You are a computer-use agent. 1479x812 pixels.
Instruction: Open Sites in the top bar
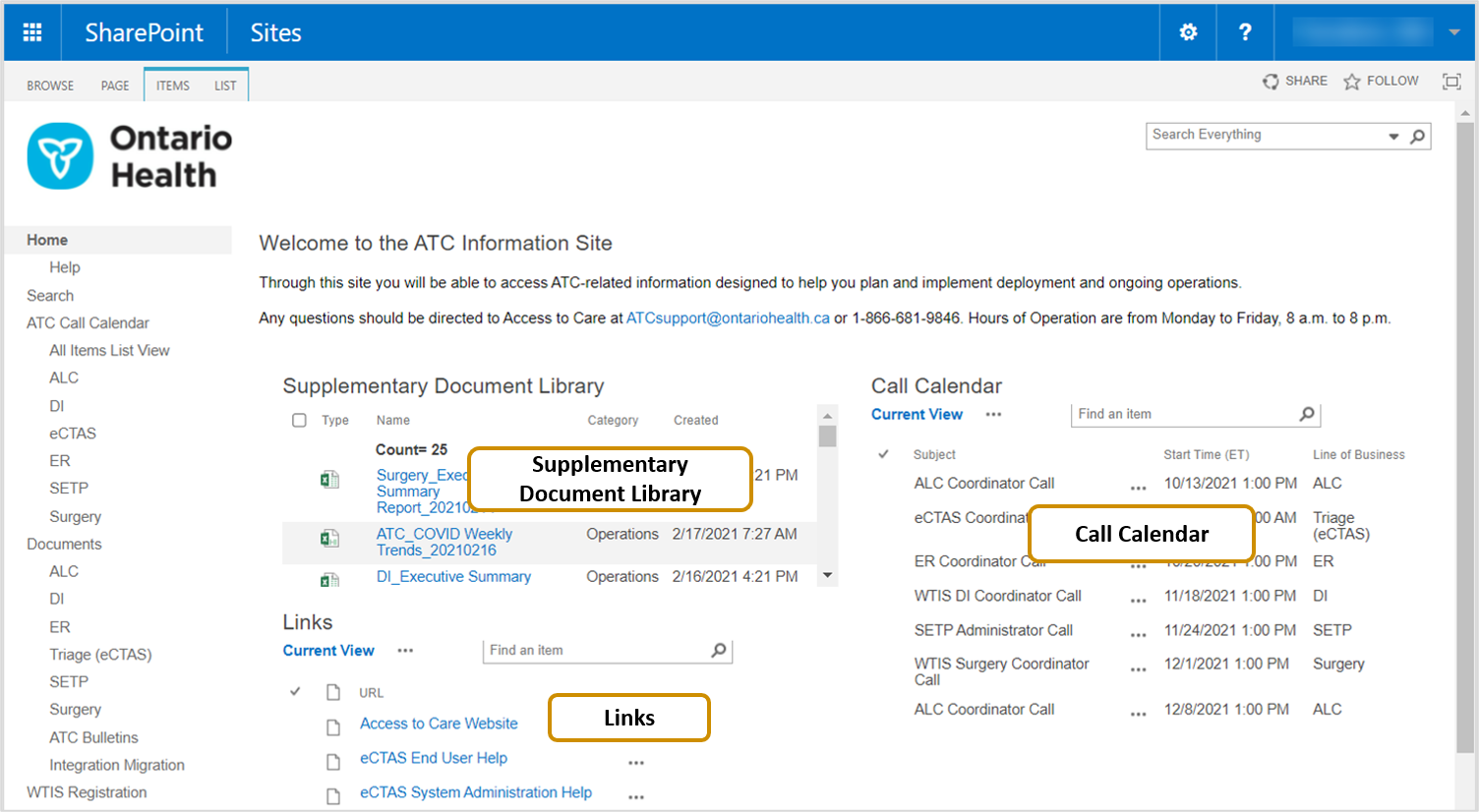(x=275, y=32)
